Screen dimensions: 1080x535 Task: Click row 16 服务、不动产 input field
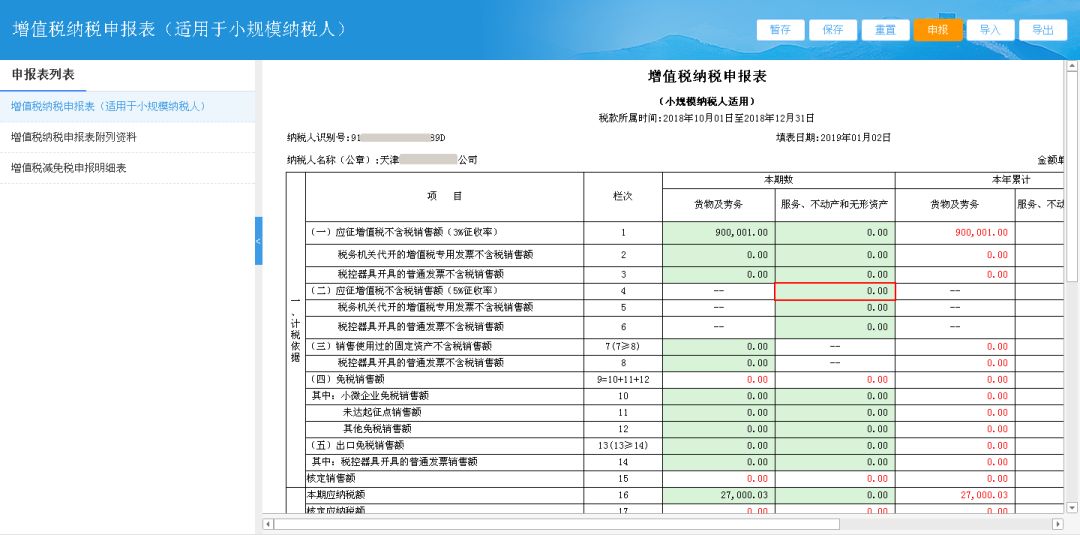tap(835, 495)
